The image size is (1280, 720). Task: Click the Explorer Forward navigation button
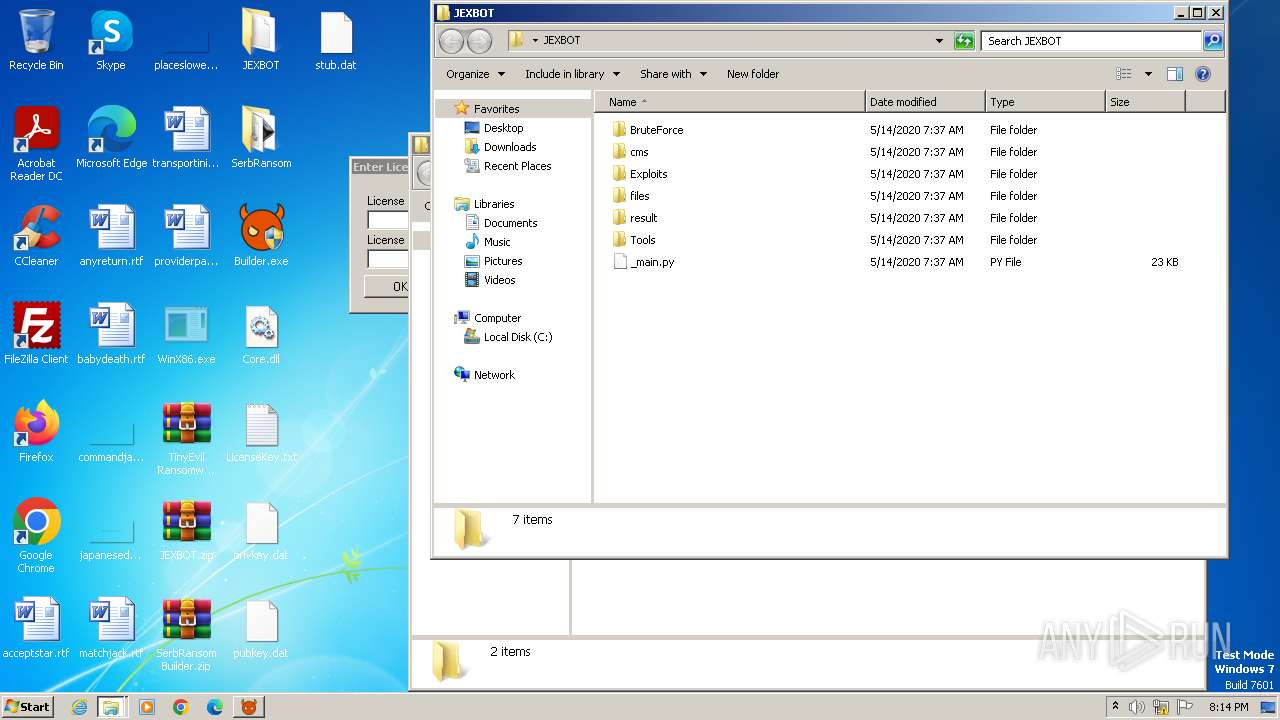[480, 41]
